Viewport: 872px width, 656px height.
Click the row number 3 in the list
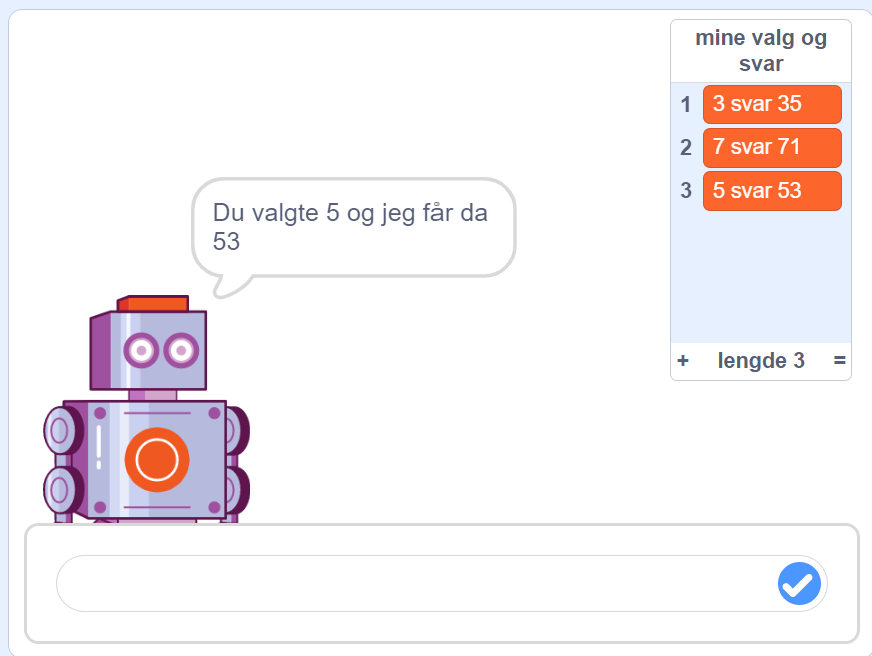pyautogui.click(x=686, y=190)
